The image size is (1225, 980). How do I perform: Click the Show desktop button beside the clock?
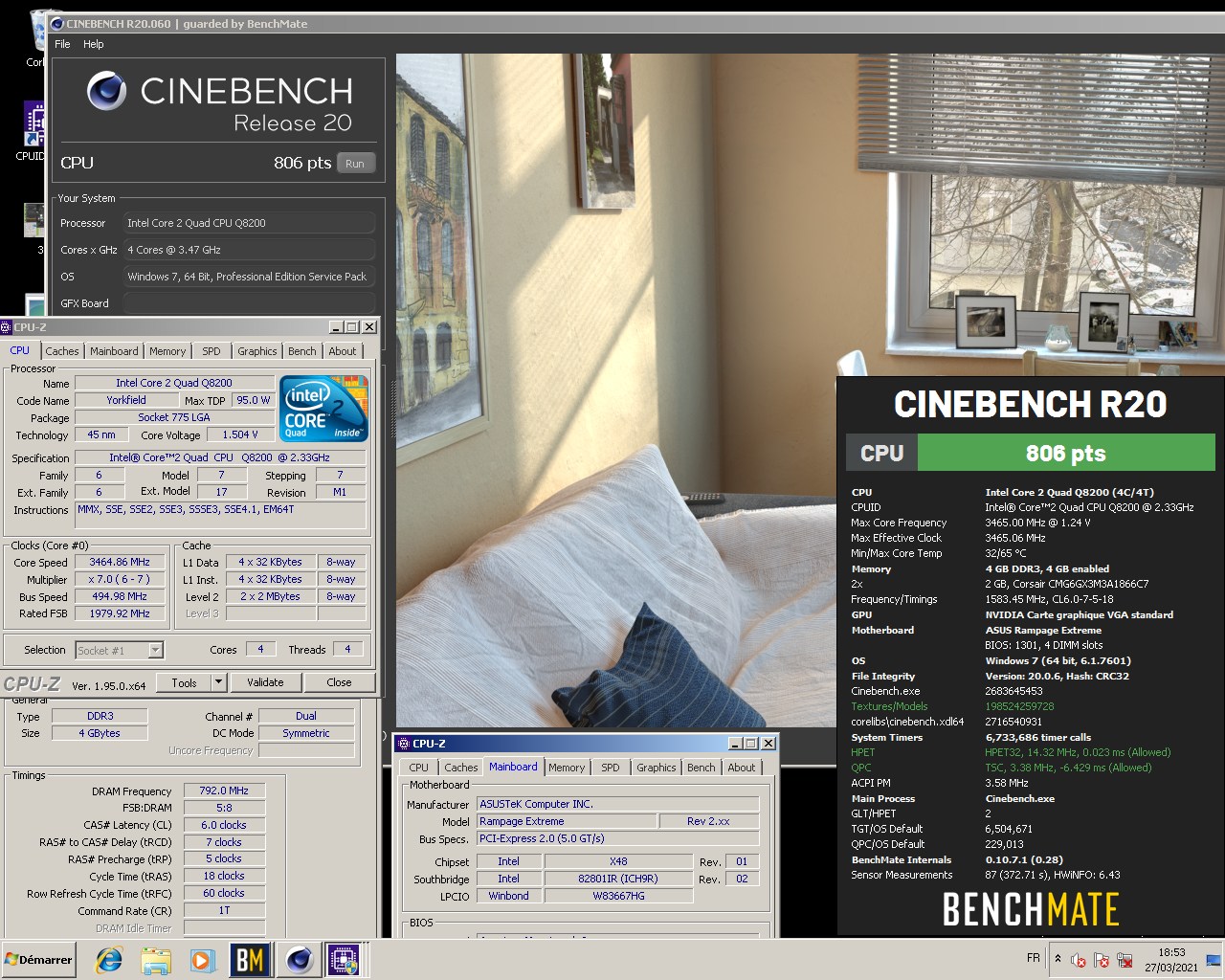click(1213, 960)
